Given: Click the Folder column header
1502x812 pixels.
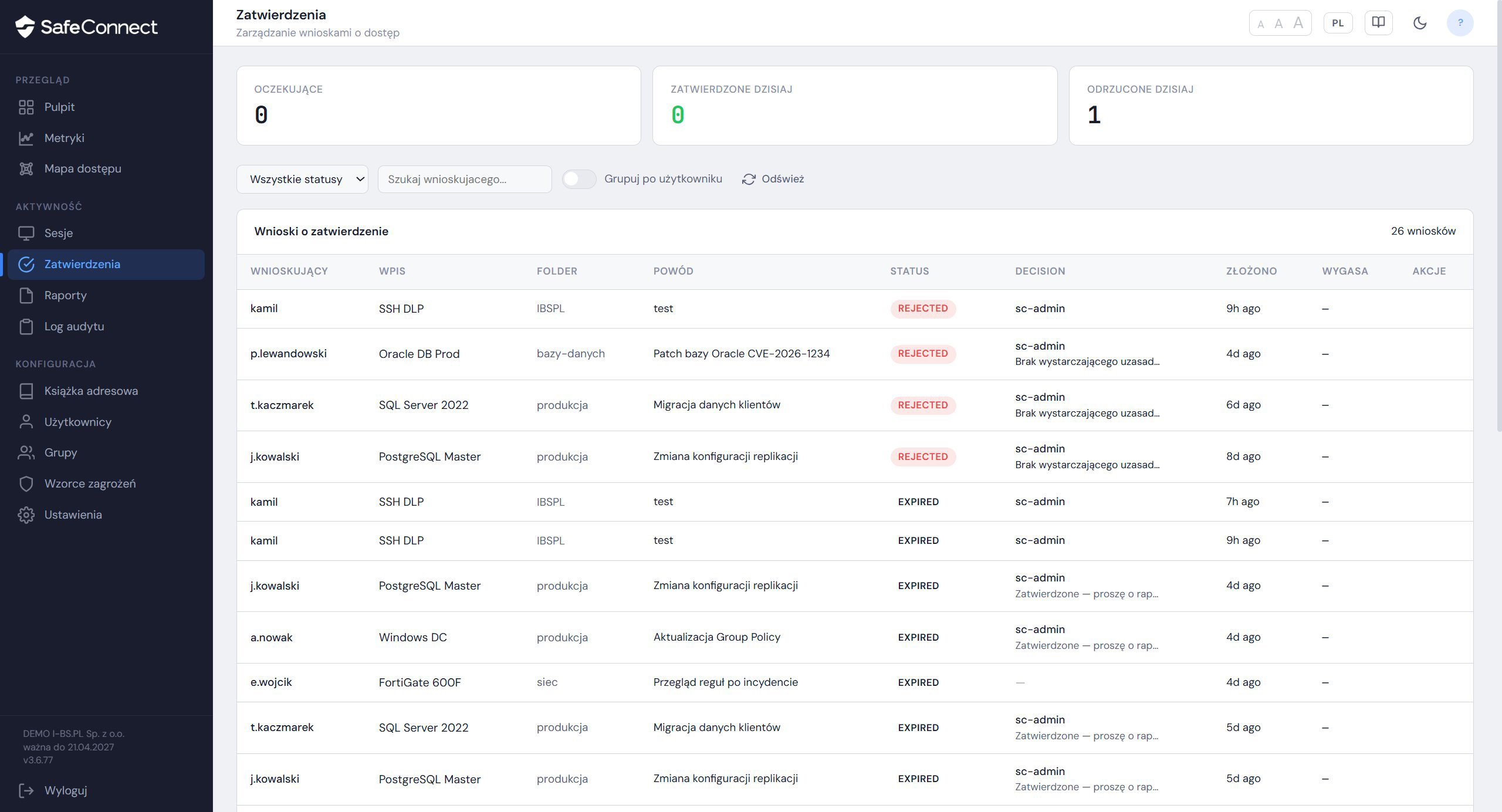Looking at the screenshot, I should pyautogui.click(x=557, y=271).
